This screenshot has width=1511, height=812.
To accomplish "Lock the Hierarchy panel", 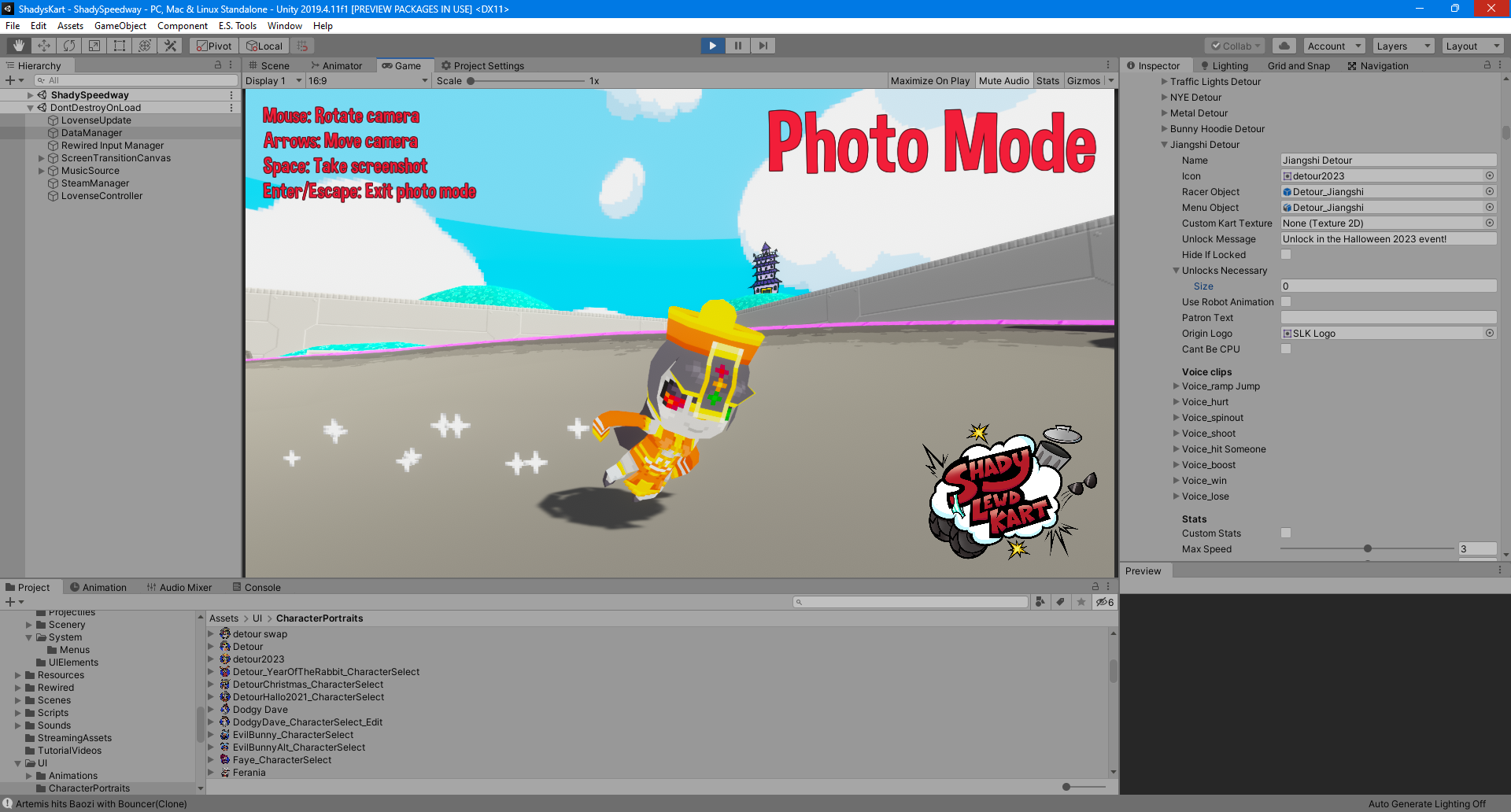I will pyautogui.click(x=218, y=65).
